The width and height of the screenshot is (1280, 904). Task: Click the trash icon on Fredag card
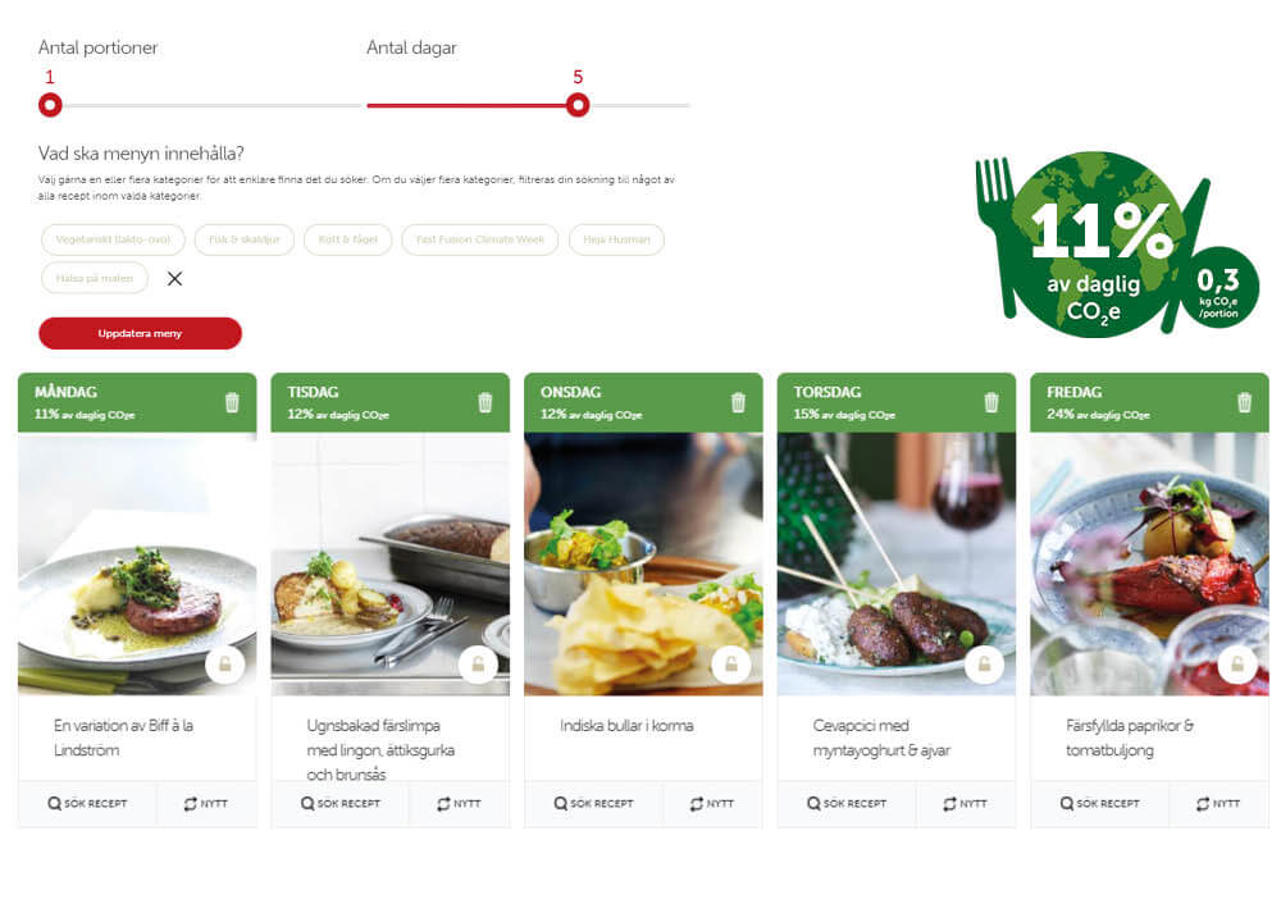(1244, 402)
